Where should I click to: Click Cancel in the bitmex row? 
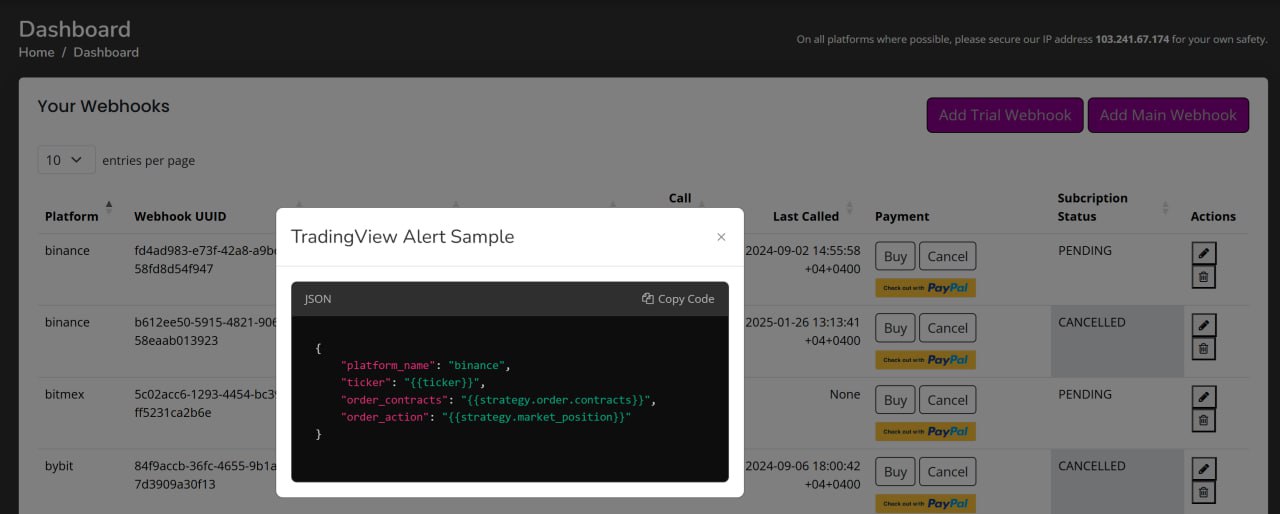point(947,400)
